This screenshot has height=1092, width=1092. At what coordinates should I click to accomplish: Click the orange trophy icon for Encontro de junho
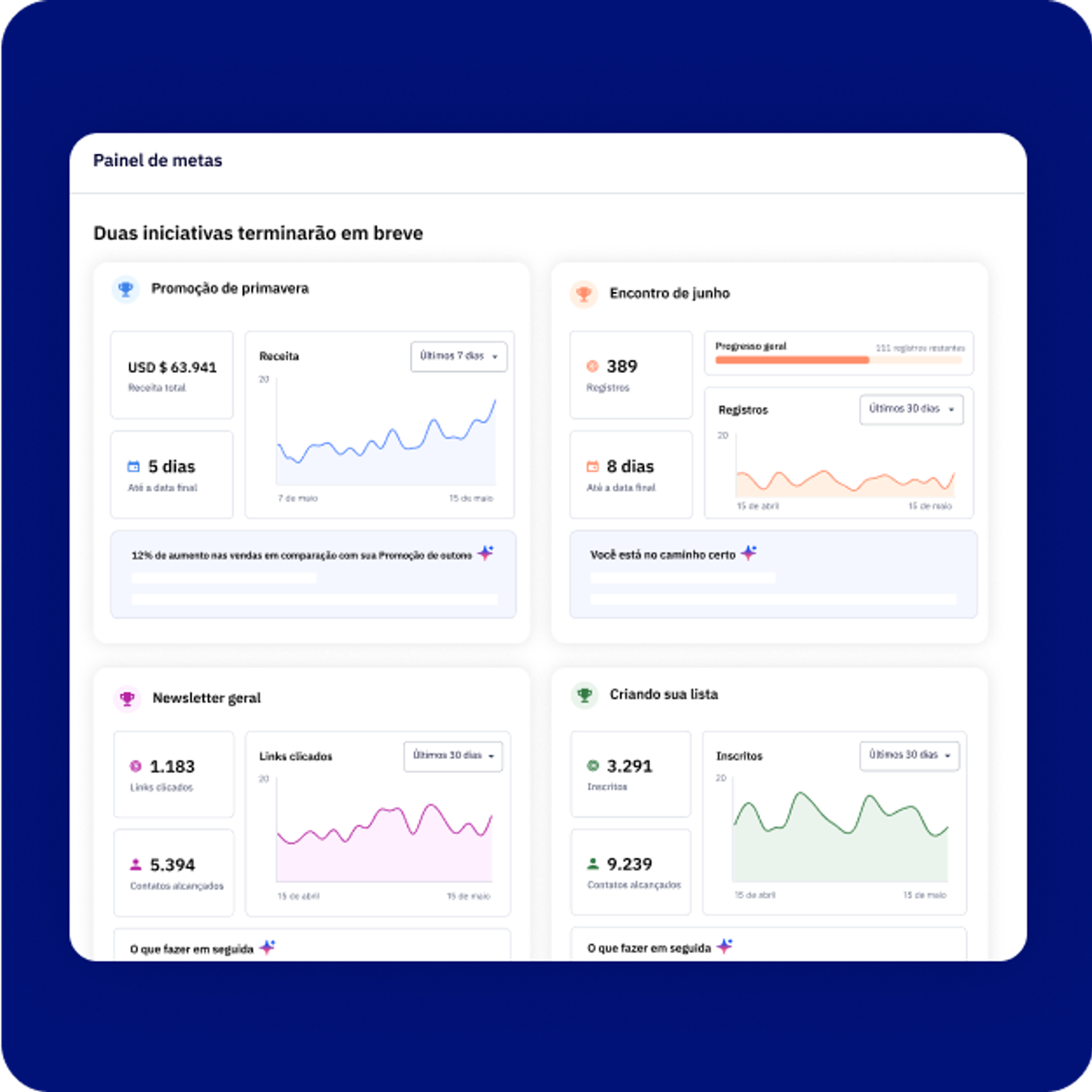pyautogui.click(x=584, y=293)
